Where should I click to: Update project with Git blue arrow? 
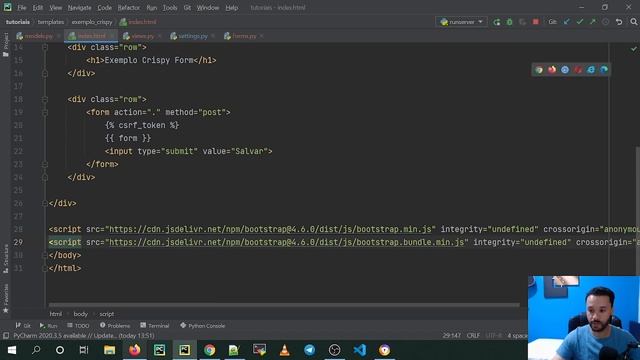pyautogui.click(x=567, y=22)
